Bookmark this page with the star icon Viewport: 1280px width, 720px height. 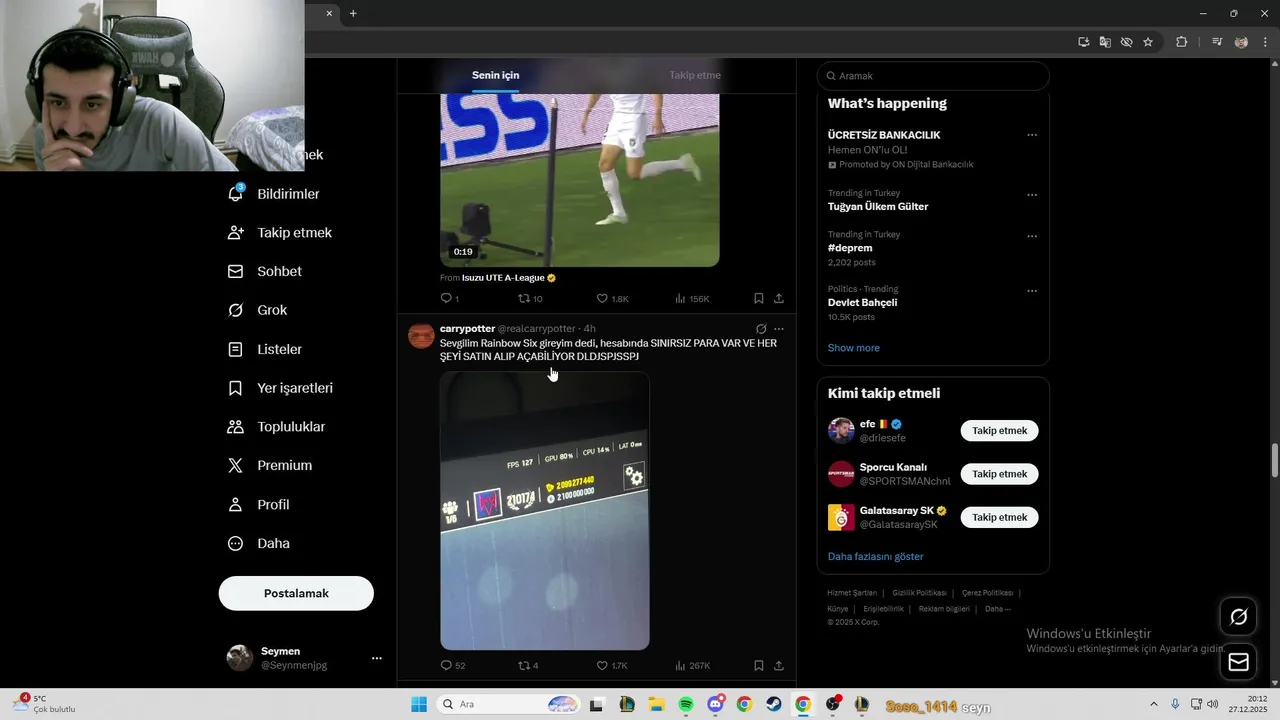(1148, 42)
